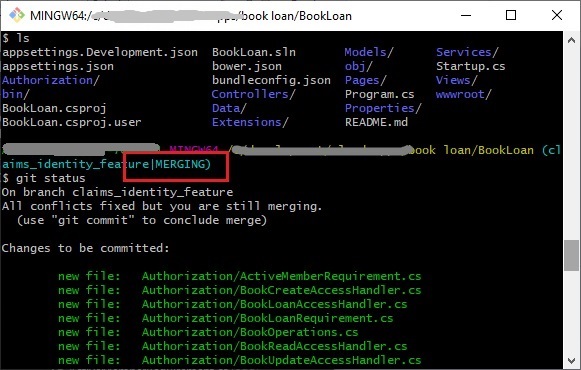581x370 pixels.
Task: Click the BookLoanRequirement.cs new file entry
Action: [225, 319]
